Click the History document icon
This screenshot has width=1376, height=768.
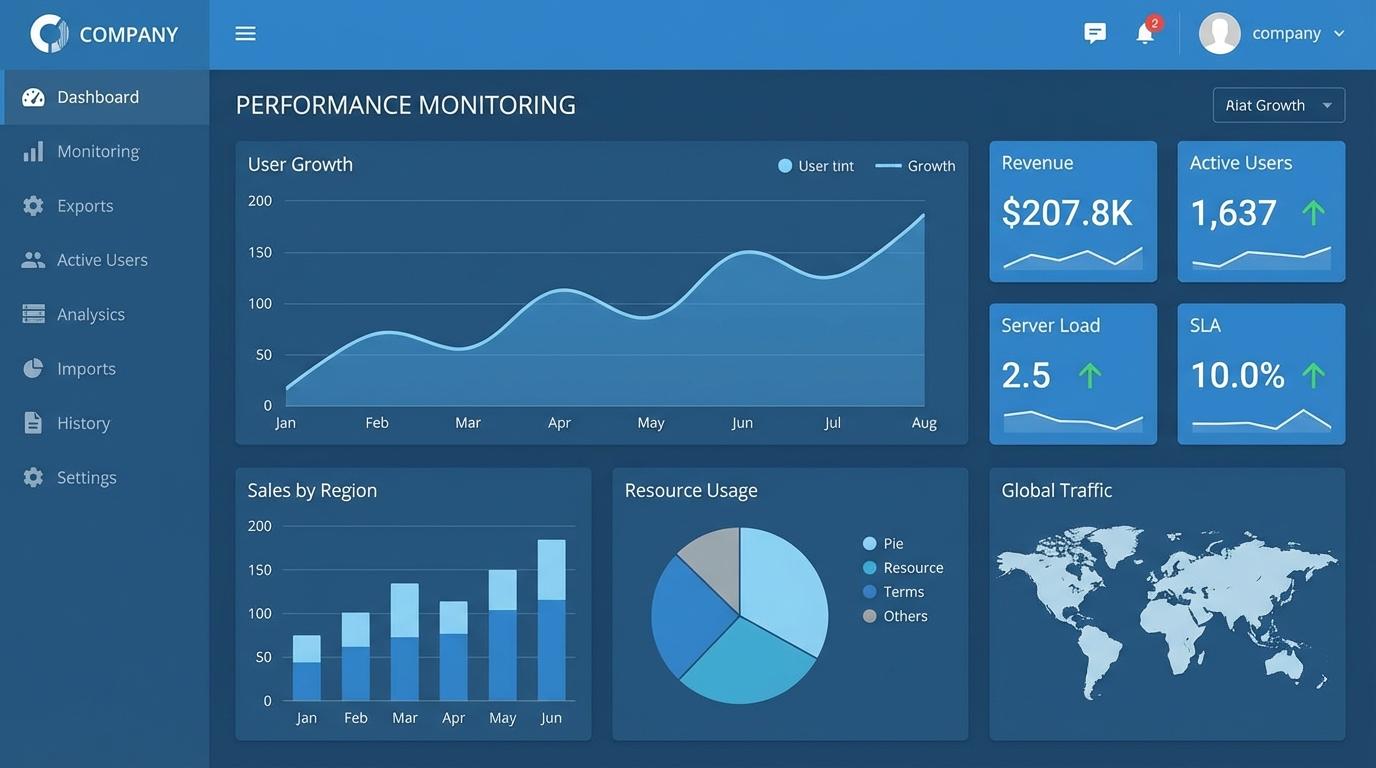click(x=33, y=423)
